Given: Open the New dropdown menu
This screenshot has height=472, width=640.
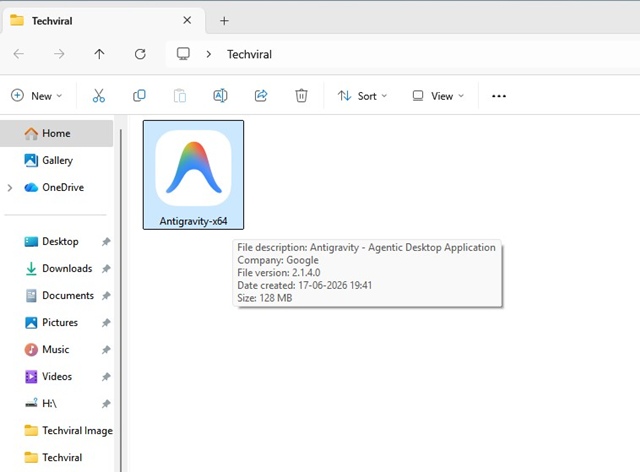Looking at the screenshot, I should 36,96.
